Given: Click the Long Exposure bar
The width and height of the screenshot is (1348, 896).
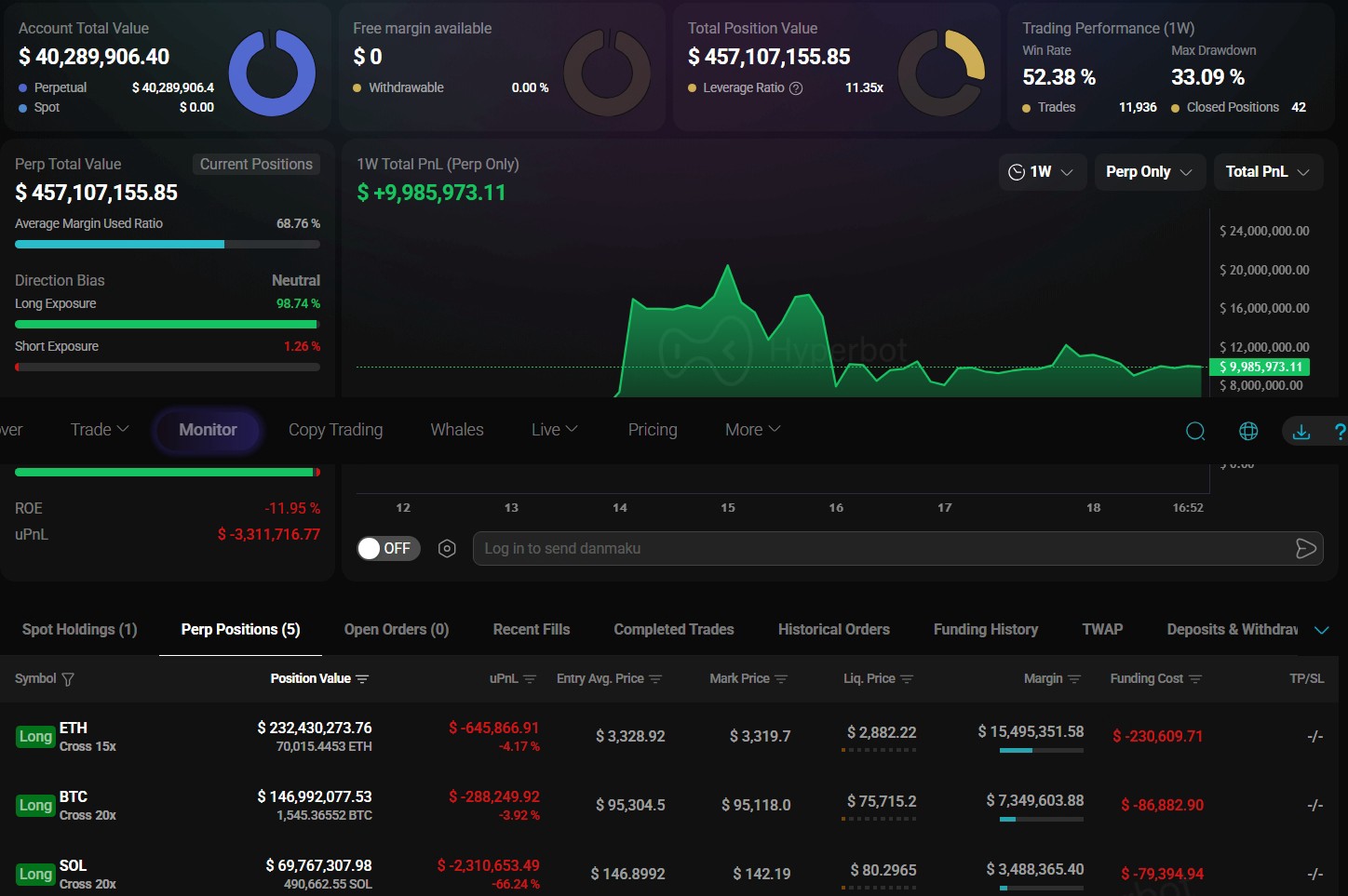Looking at the screenshot, I should pyautogui.click(x=168, y=325).
